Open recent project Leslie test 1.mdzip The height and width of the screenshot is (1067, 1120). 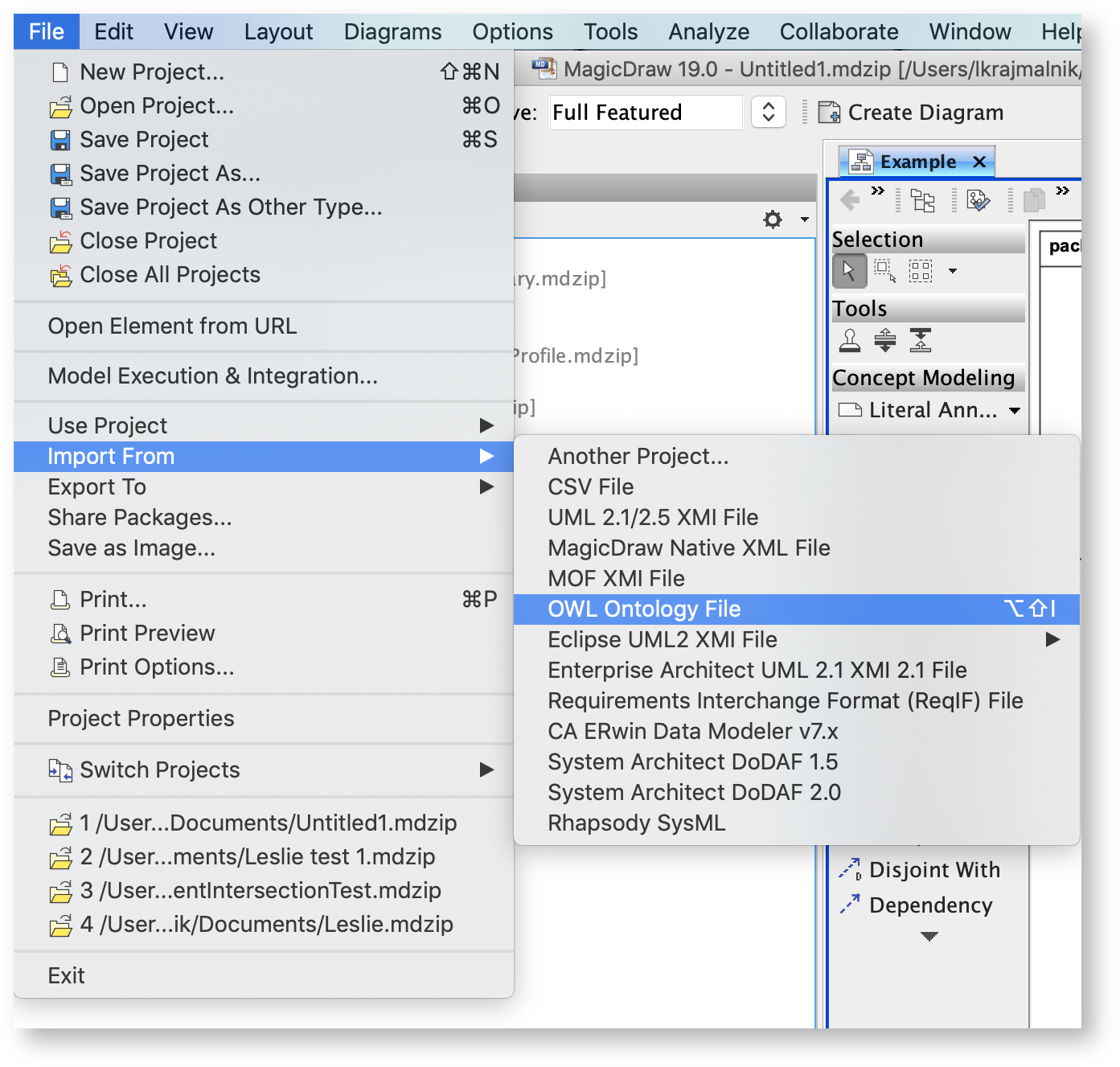(257, 857)
